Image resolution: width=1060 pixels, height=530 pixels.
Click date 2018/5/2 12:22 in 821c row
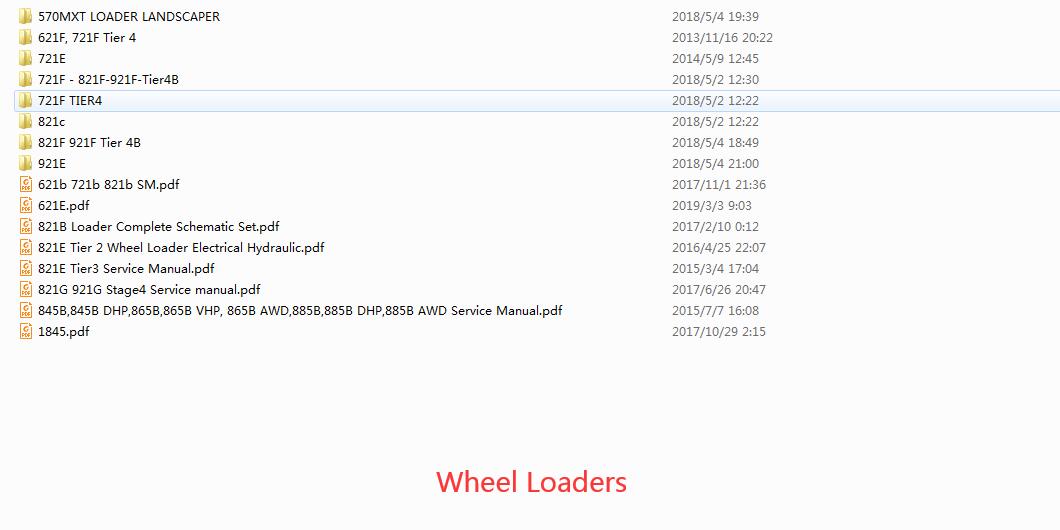click(x=715, y=121)
